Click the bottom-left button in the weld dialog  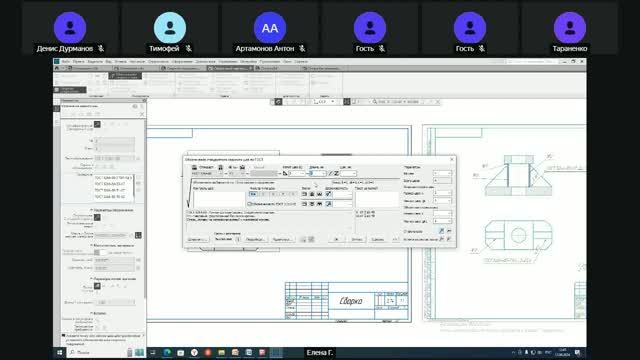[198, 239]
